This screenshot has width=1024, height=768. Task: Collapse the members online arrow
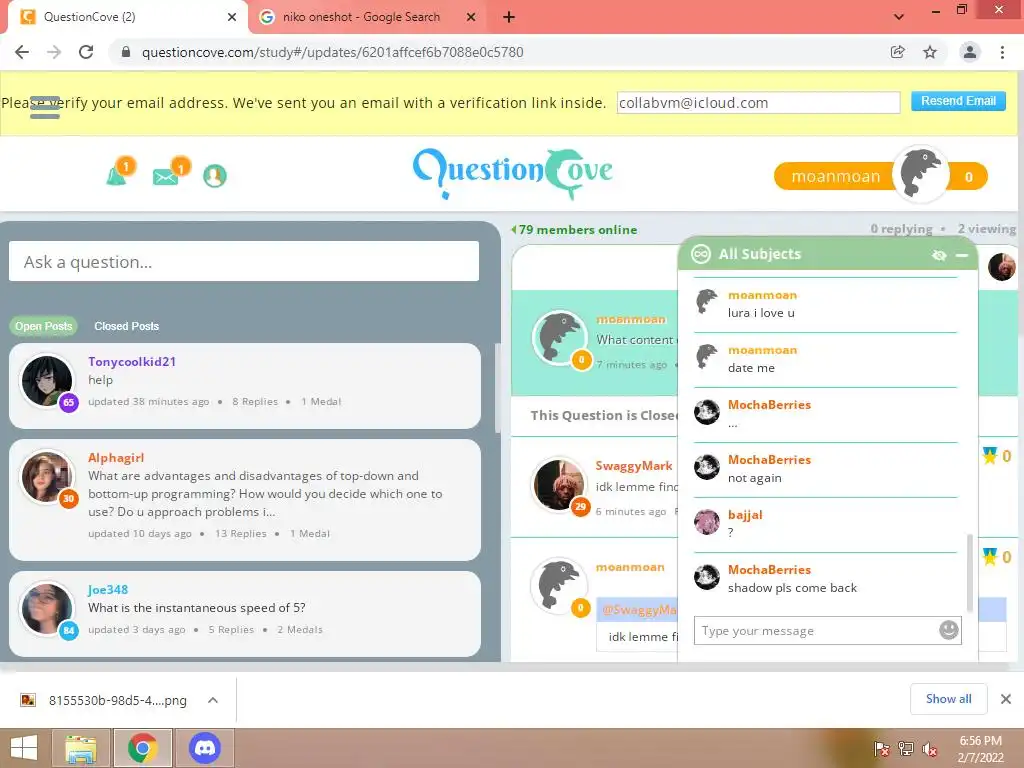[514, 229]
